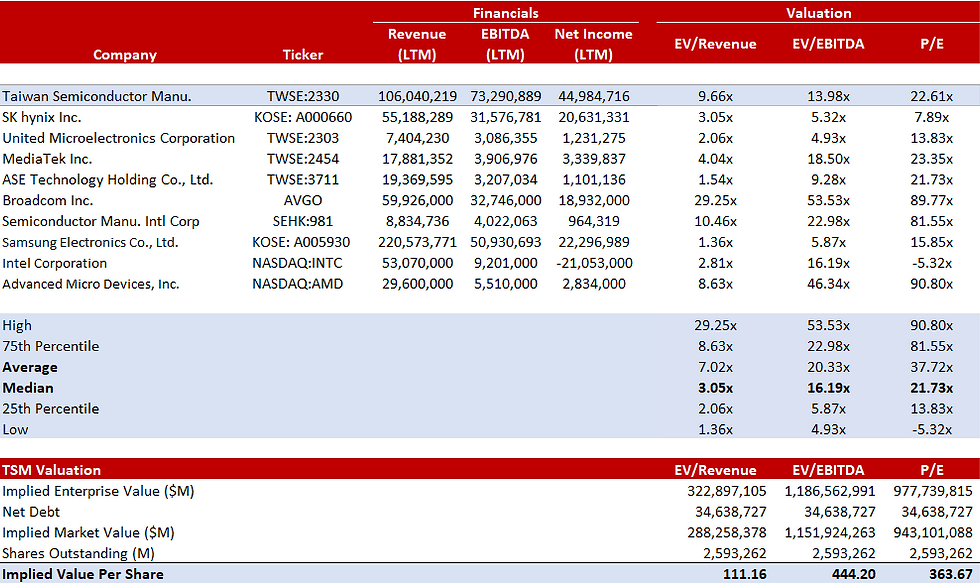The width and height of the screenshot is (980, 583).
Task: Select Samsung Electronics Co., Ltd. cell
Action: 90,242
